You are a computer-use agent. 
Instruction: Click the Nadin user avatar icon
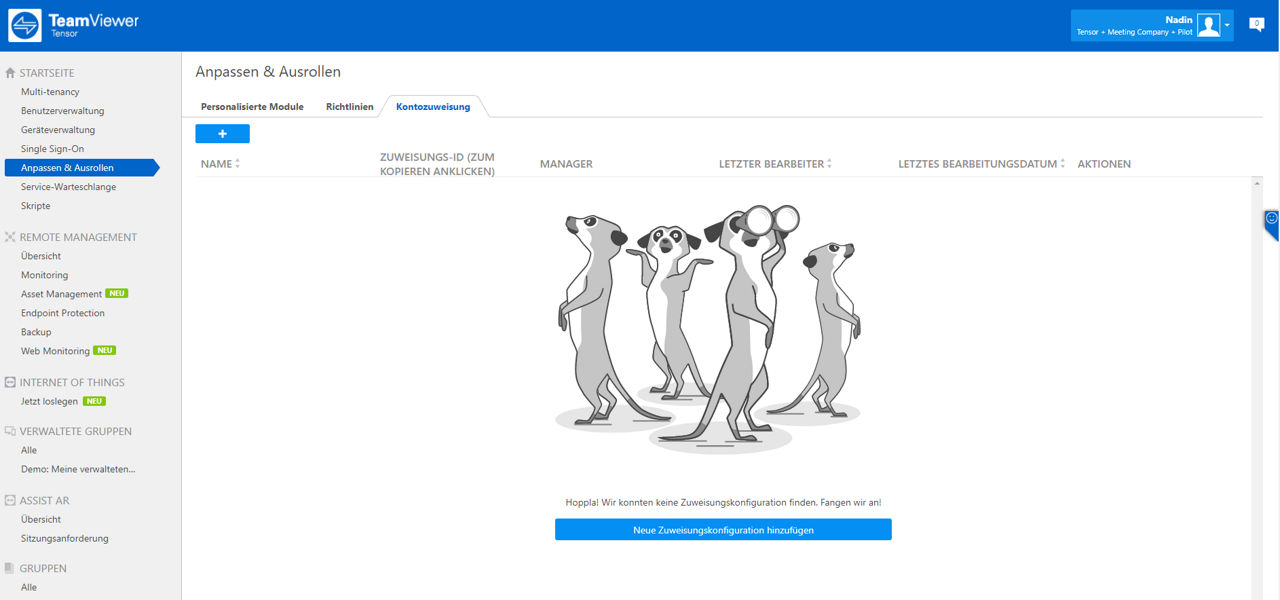pyautogui.click(x=1209, y=26)
